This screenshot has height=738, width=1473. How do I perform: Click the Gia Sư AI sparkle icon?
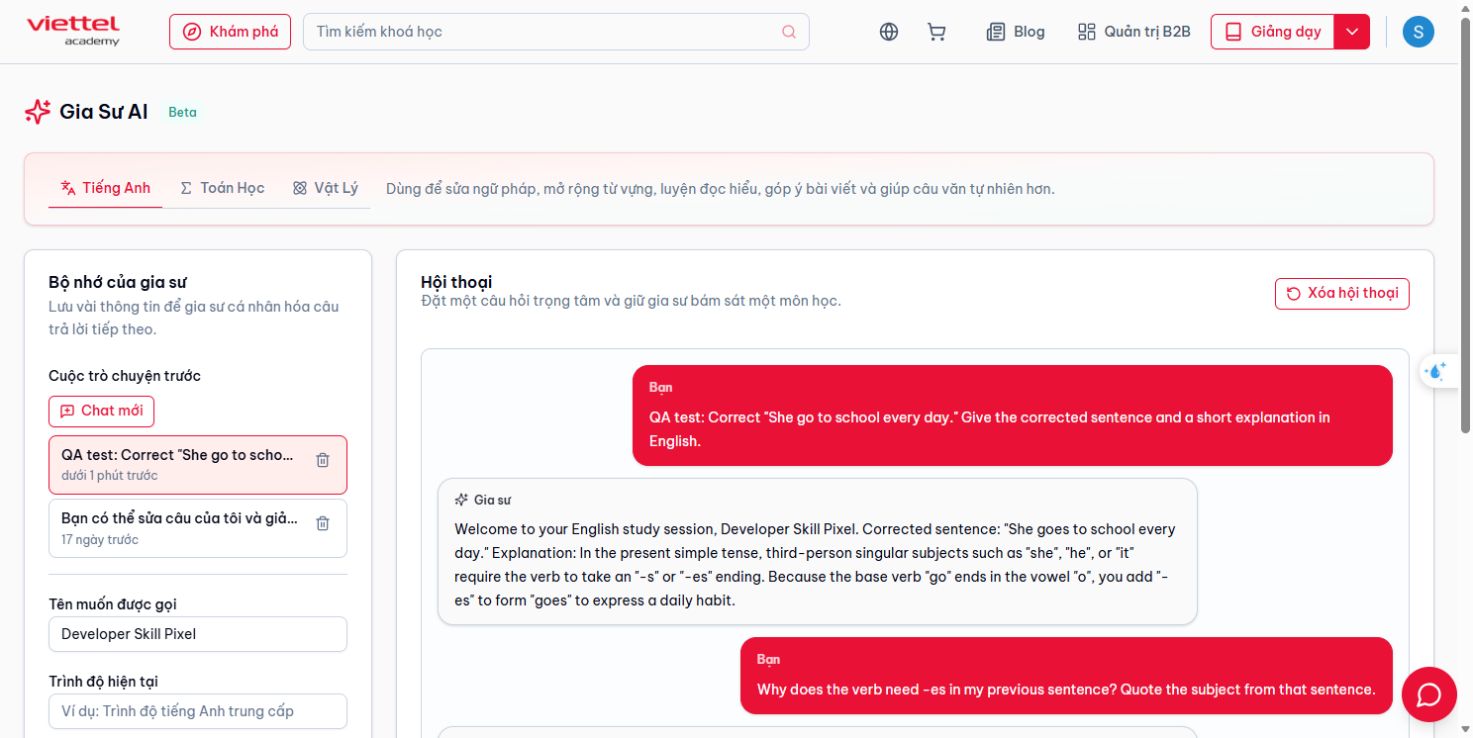point(38,112)
